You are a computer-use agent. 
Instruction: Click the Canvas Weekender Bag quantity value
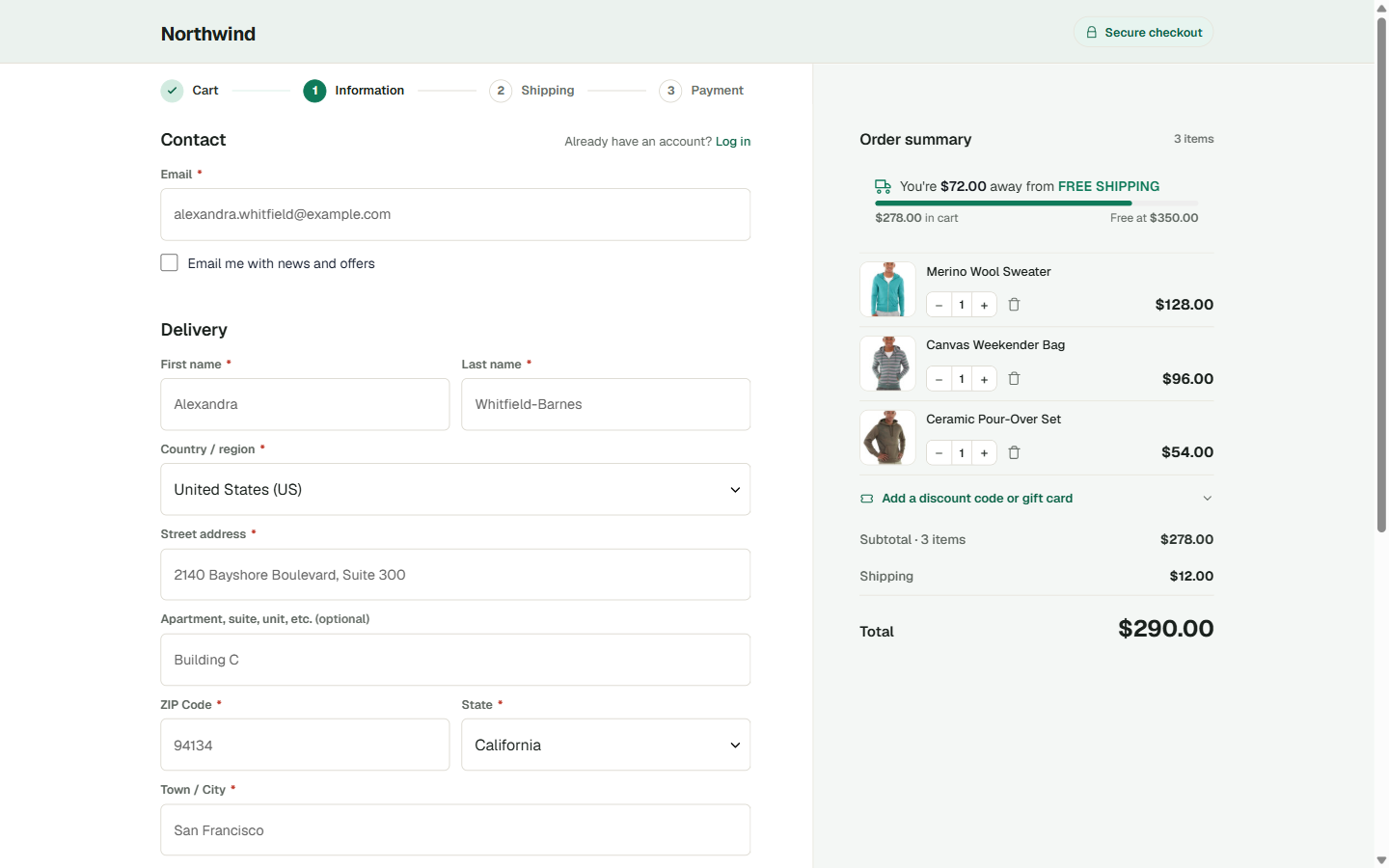(x=962, y=379)
